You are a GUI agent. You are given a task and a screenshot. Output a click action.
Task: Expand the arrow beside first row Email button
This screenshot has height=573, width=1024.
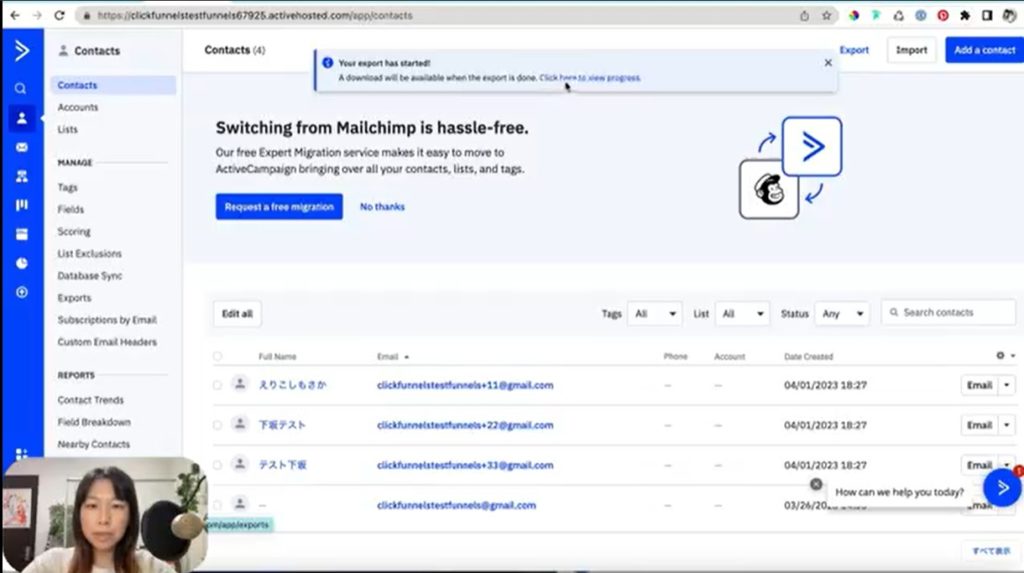coord(1006,385)
